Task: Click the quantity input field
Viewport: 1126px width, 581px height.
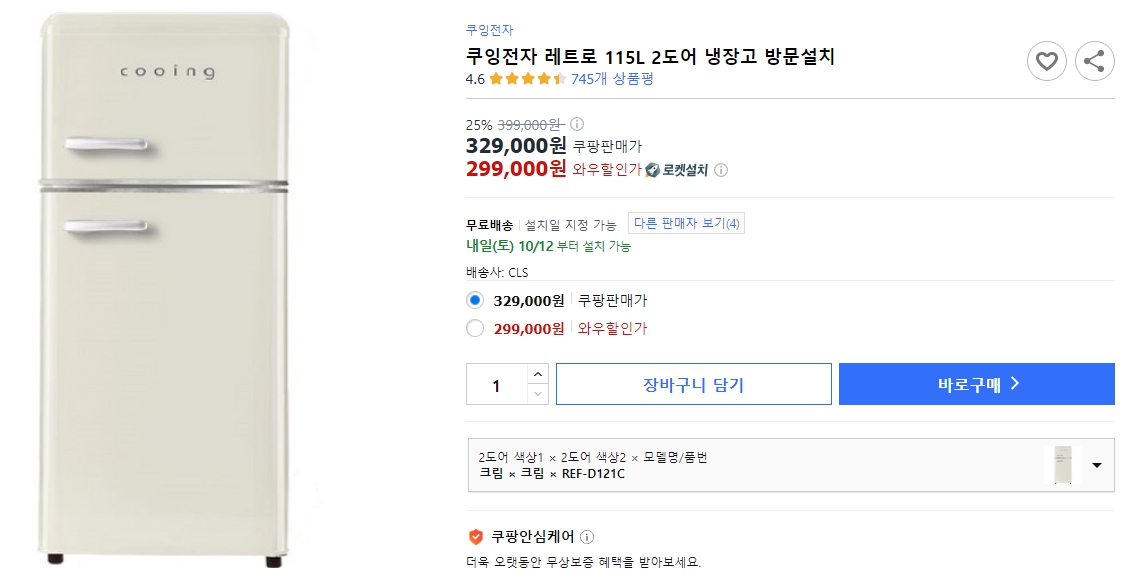Action: click(495, 383)
